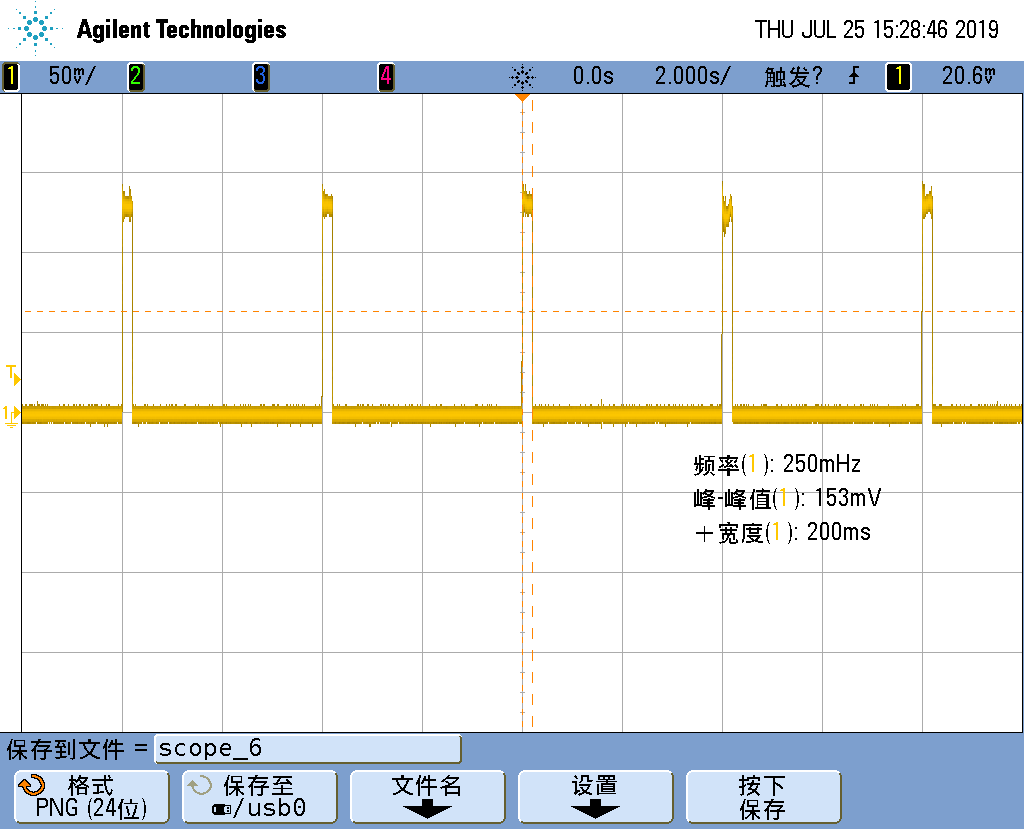
Task: Click the channel 1 ground reference marker
Action: pos(11,414)
